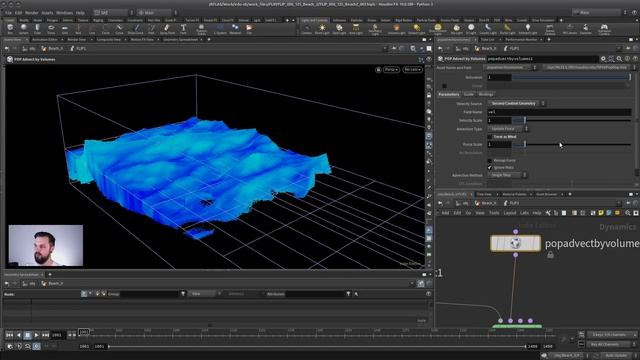Select the Draw Curve shelf tool

pyautogui.click(x=136, y=29)
